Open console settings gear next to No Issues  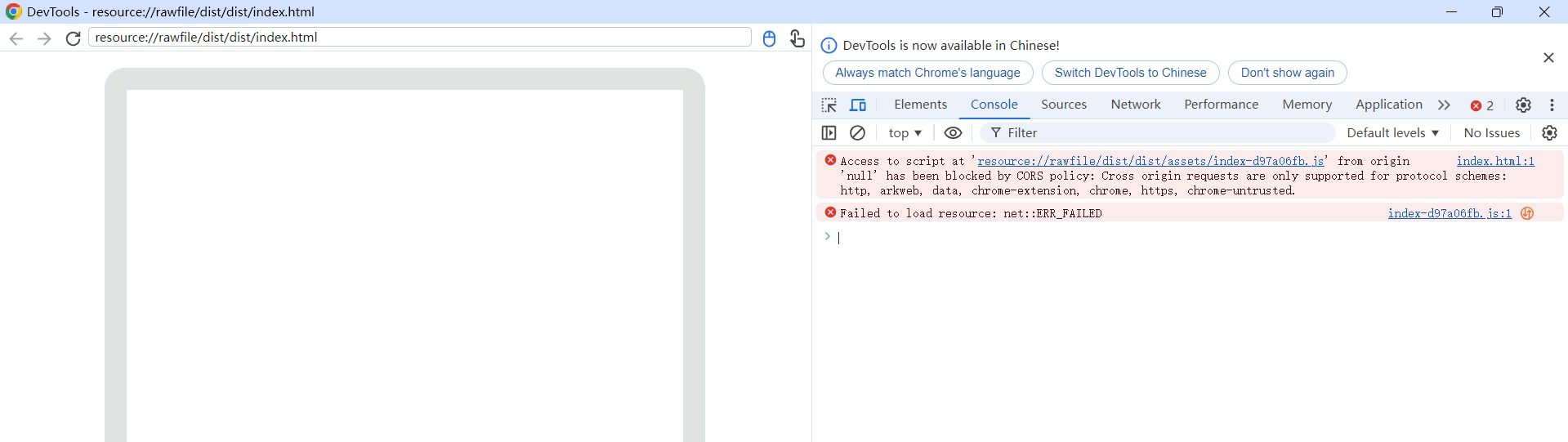[1549, 133]
